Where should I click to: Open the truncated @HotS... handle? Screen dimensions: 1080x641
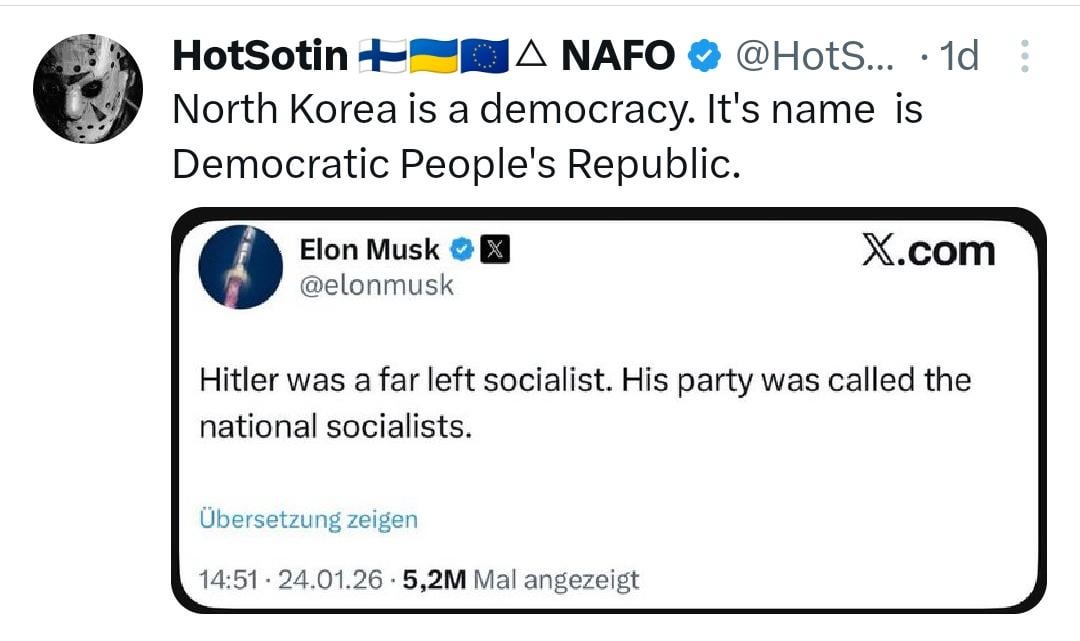point(815,57)
